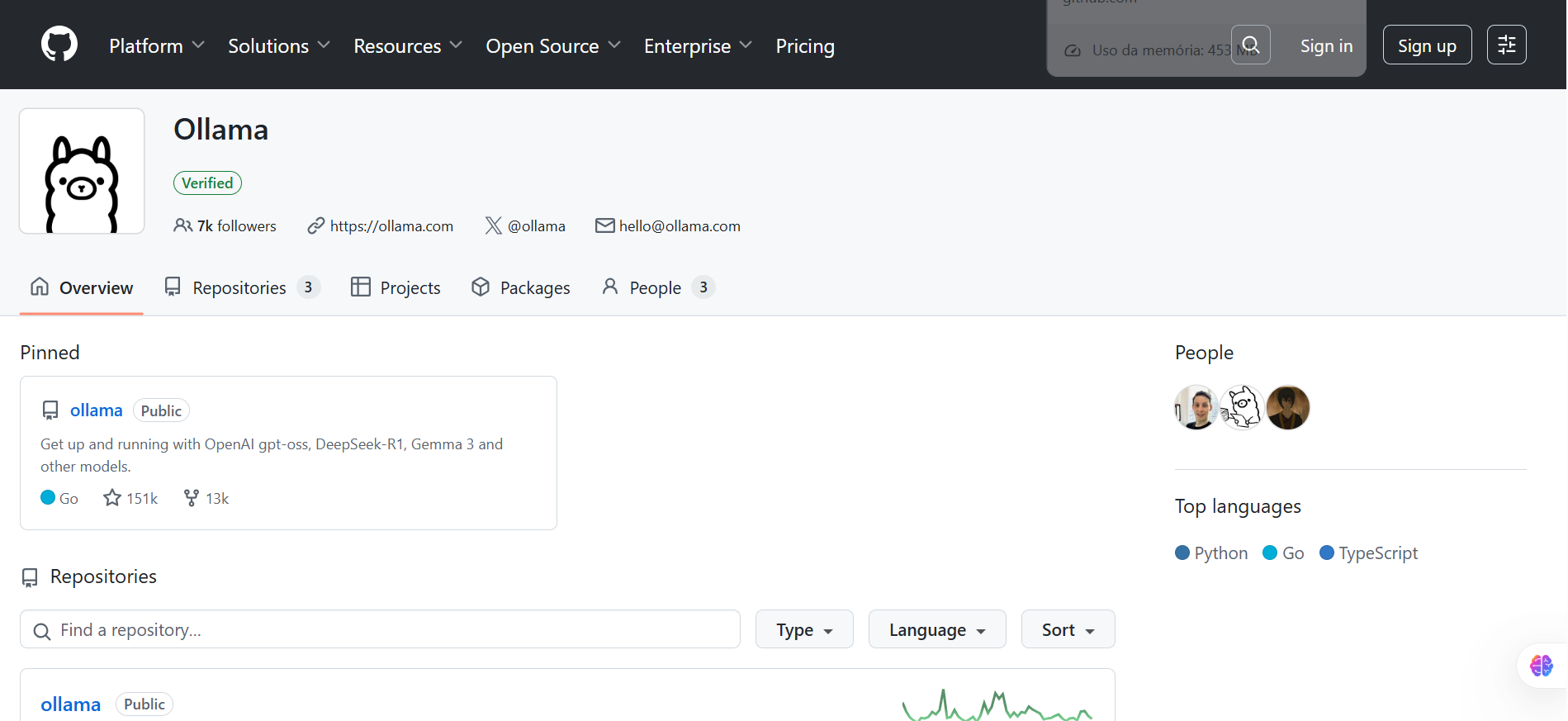Viewport: 1568px width, 721px height.
Task: Click the Ollama organization name heading
Action: (x=220, y=130)
